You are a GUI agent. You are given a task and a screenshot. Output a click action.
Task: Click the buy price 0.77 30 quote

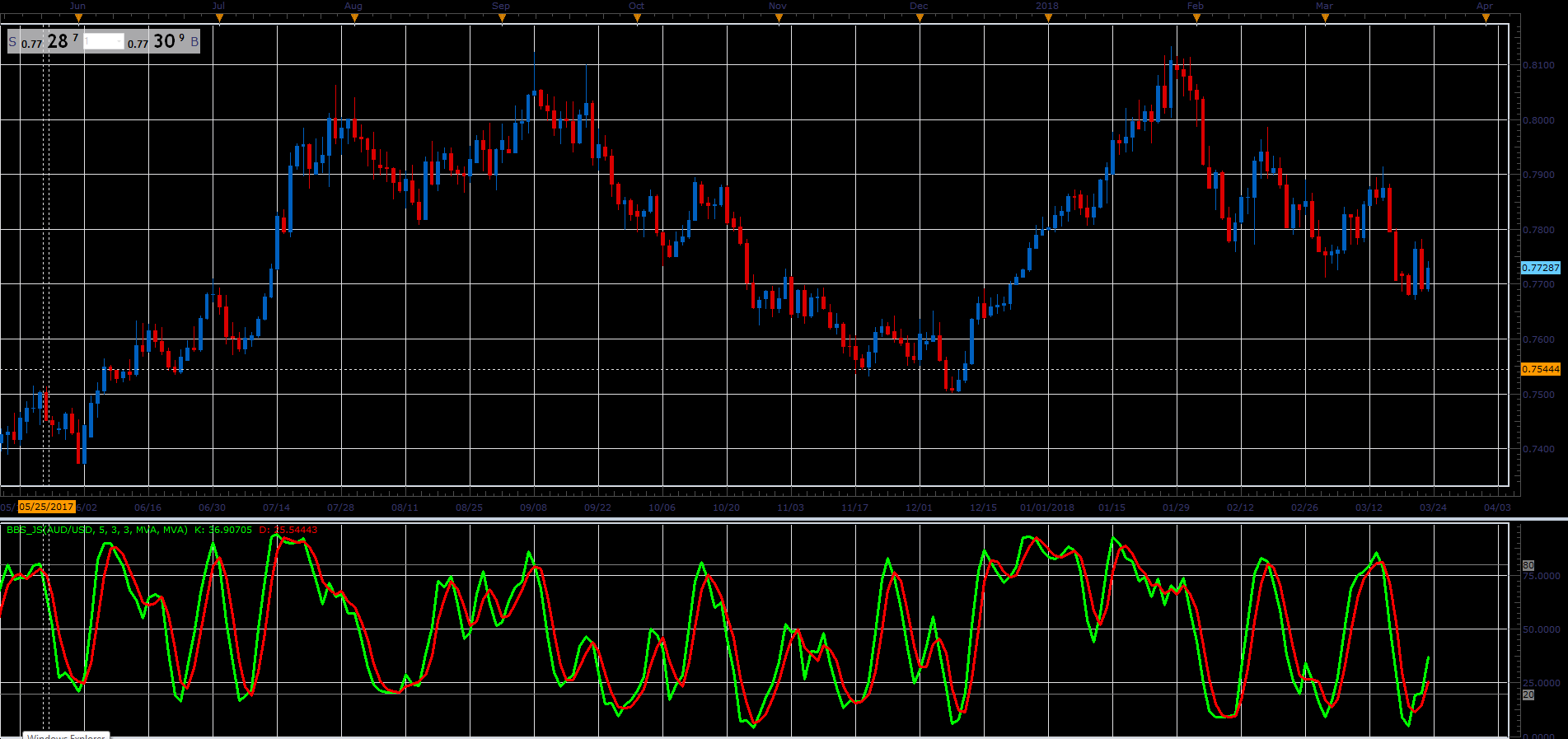(157, 41)
